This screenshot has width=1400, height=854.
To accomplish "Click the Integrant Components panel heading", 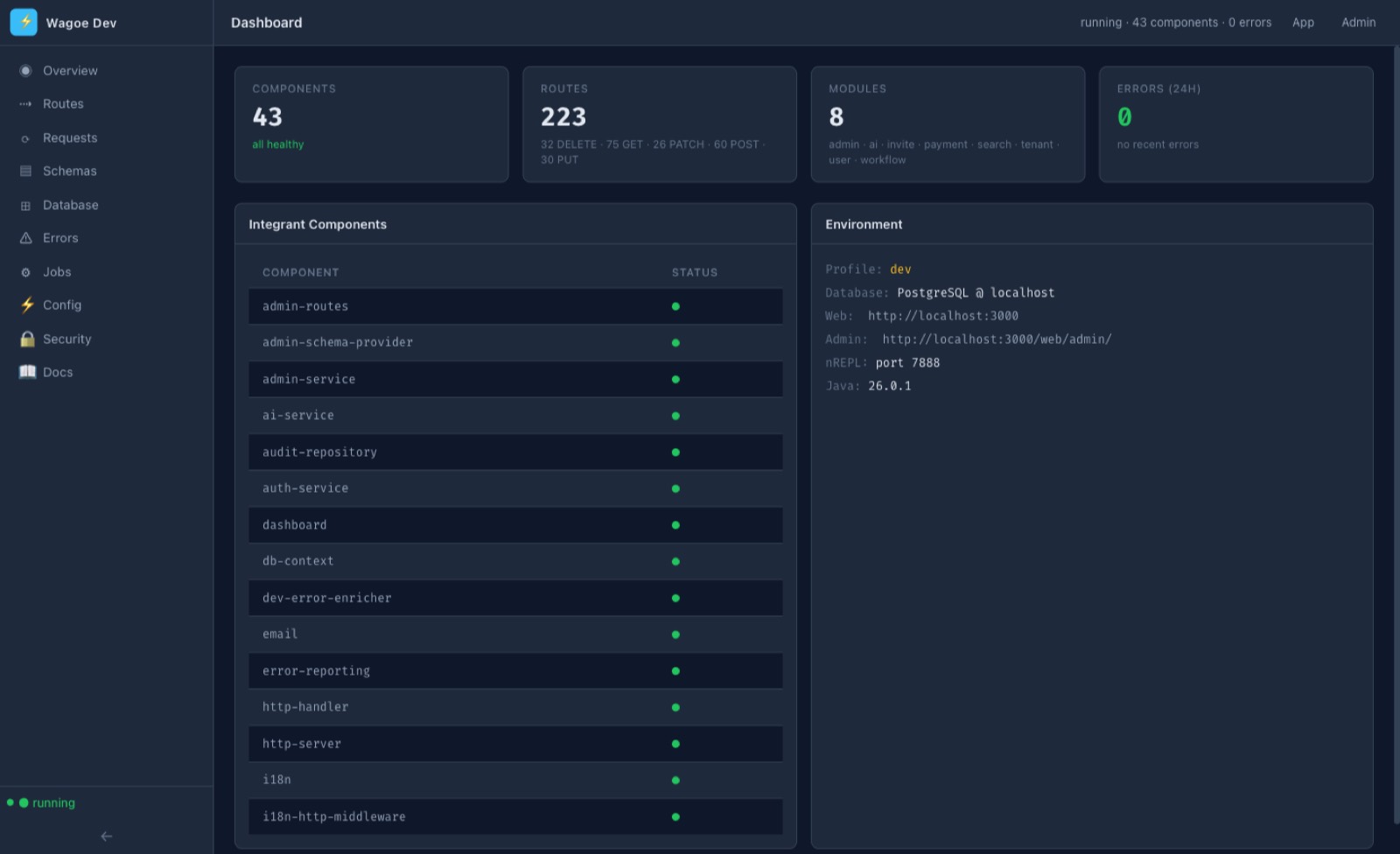I will coord(318,225).
